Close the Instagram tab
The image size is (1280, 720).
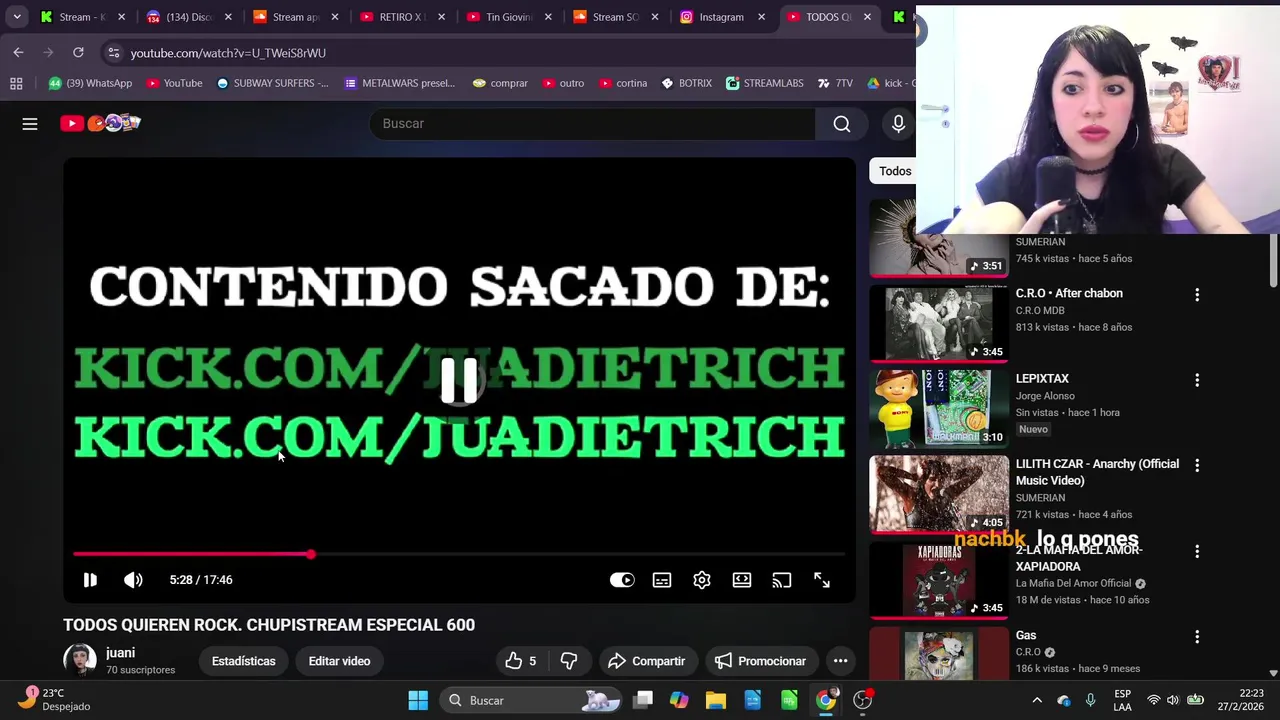[x=761, y=17]
